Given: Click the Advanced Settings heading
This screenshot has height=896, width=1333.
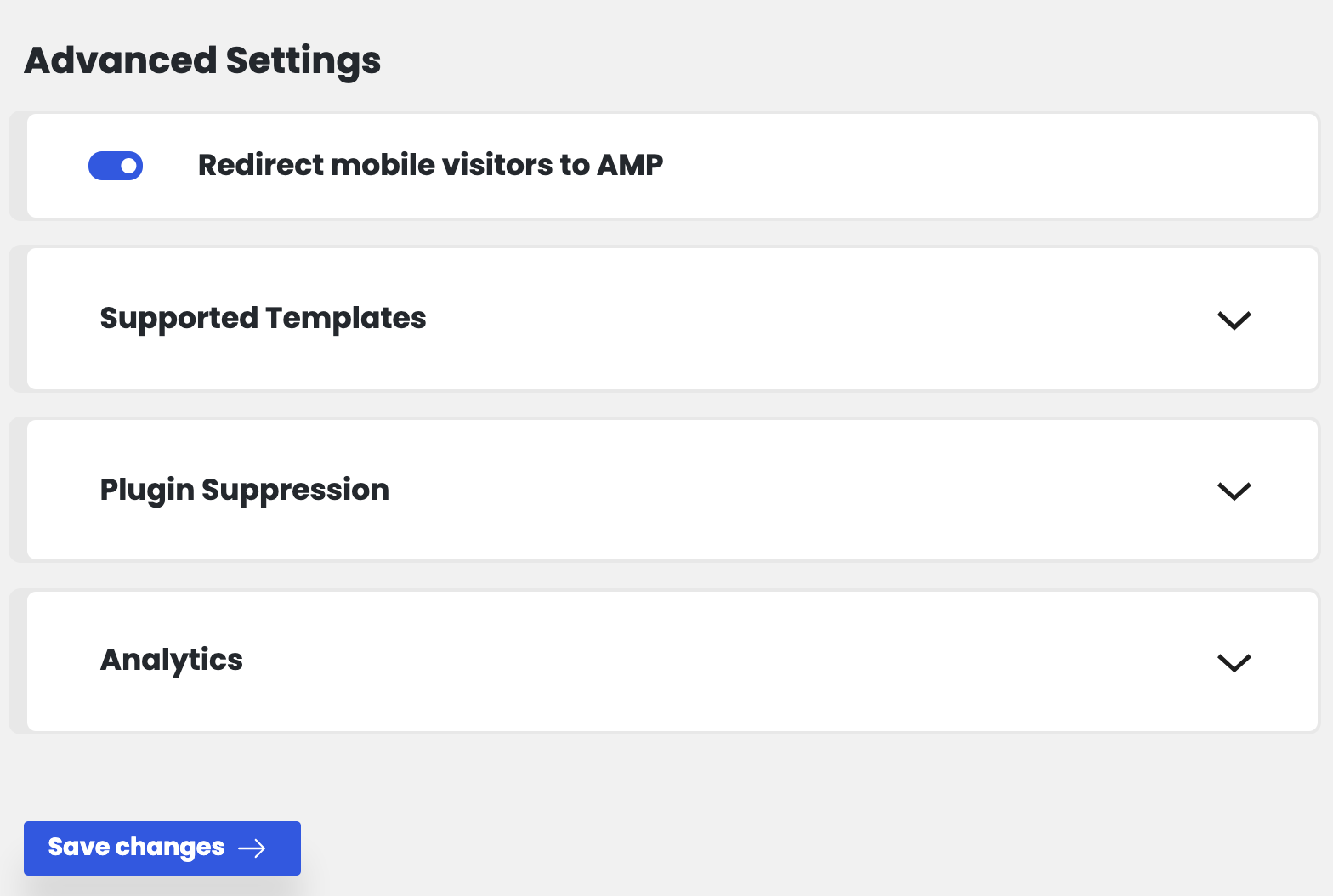Looking at the screenshot, I should [201, 60].
